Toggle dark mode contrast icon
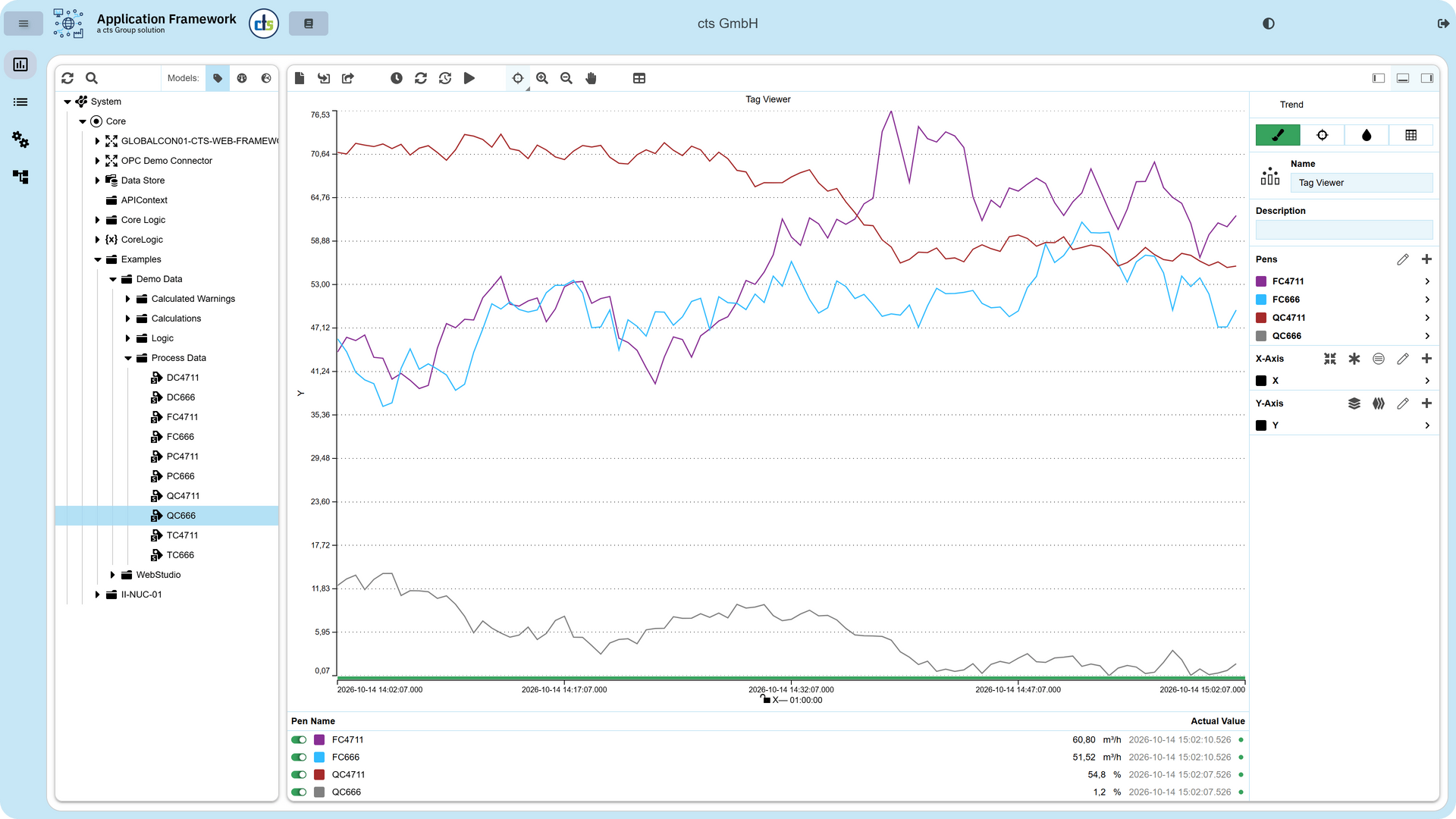This screenshot has height=819, width=1456. 1269,24
